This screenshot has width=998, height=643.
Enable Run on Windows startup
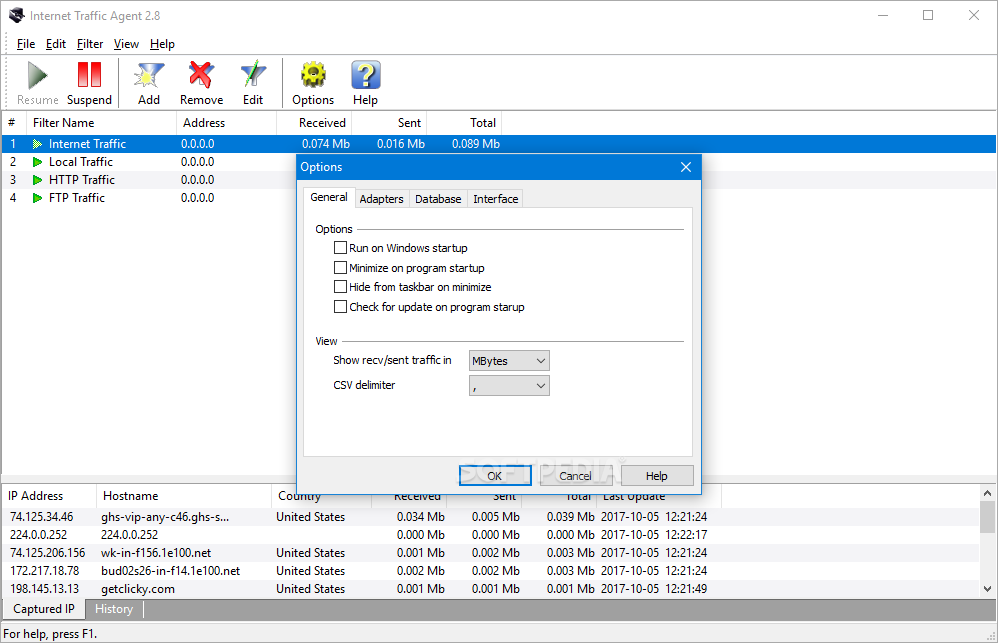(x=341, y=248)
